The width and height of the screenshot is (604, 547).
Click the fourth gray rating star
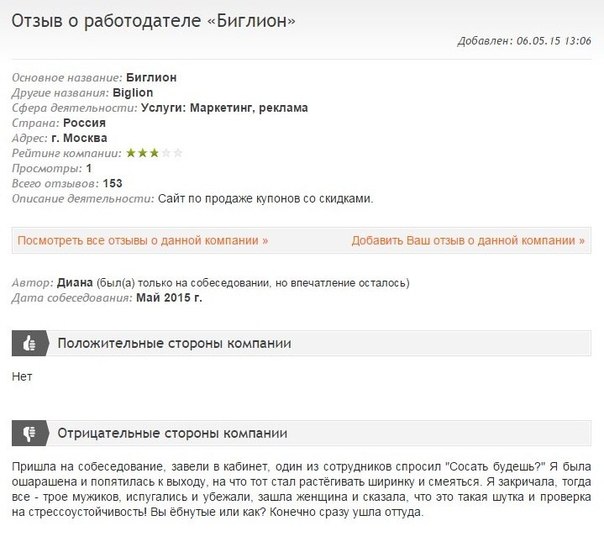tap(166, 153)
